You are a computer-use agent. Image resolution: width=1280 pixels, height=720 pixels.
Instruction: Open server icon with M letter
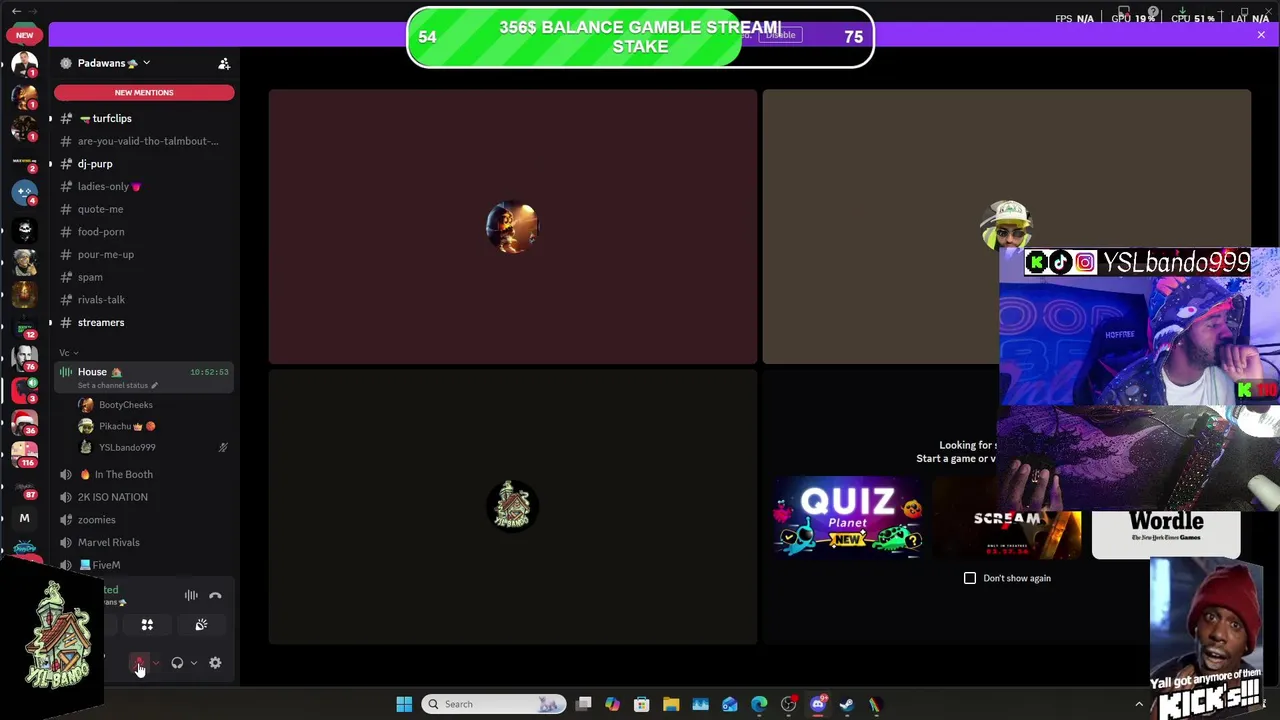point(24,518)
